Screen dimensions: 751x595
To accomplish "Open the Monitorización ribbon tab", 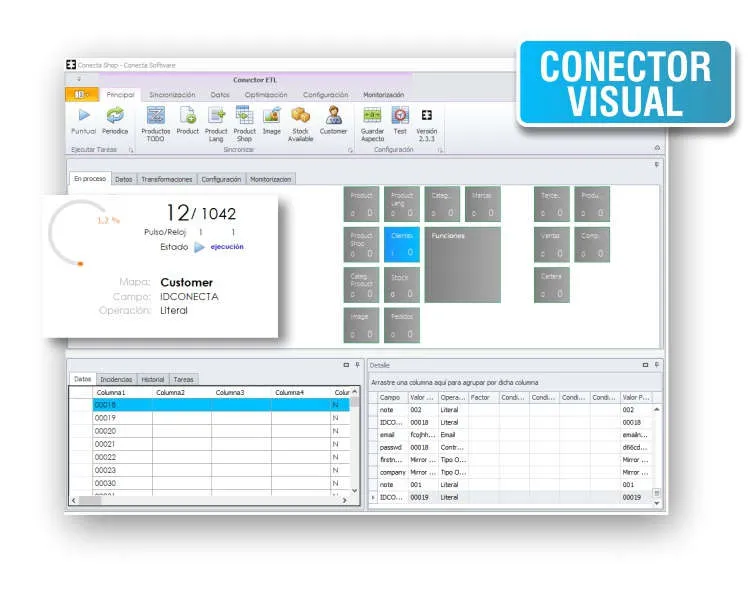I will click(384, 95).
